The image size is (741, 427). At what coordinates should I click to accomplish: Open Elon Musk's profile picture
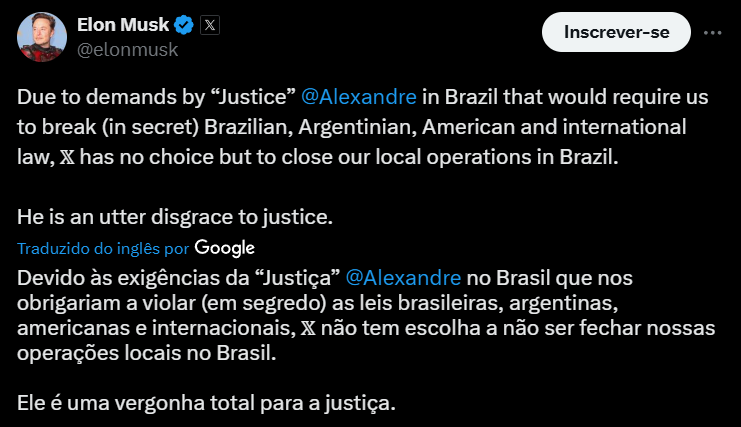pyautogui.click(x=40, y=38)
